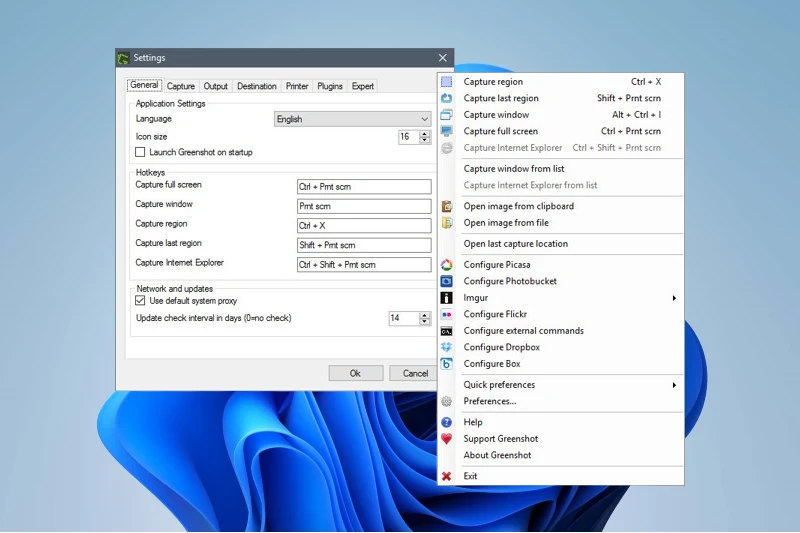
Task: Select Capture window from list
Action: 560,169
